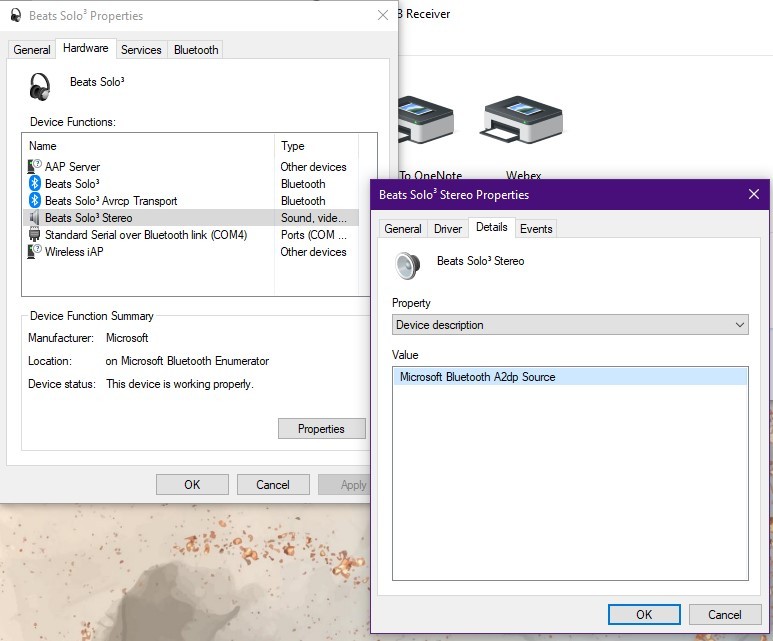Click the Wireless iAP unknown-device icon
Screen dimensions: 773x641
(34, 251)
